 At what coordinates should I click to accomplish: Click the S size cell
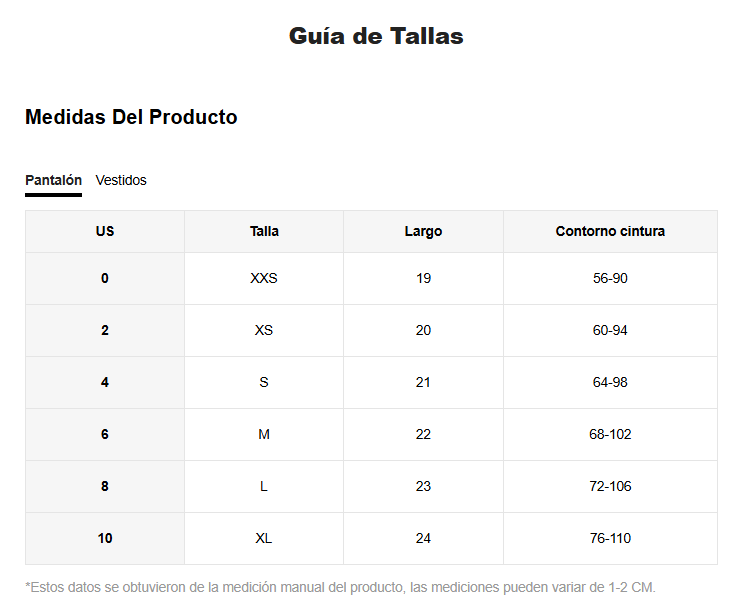[264, 382]
